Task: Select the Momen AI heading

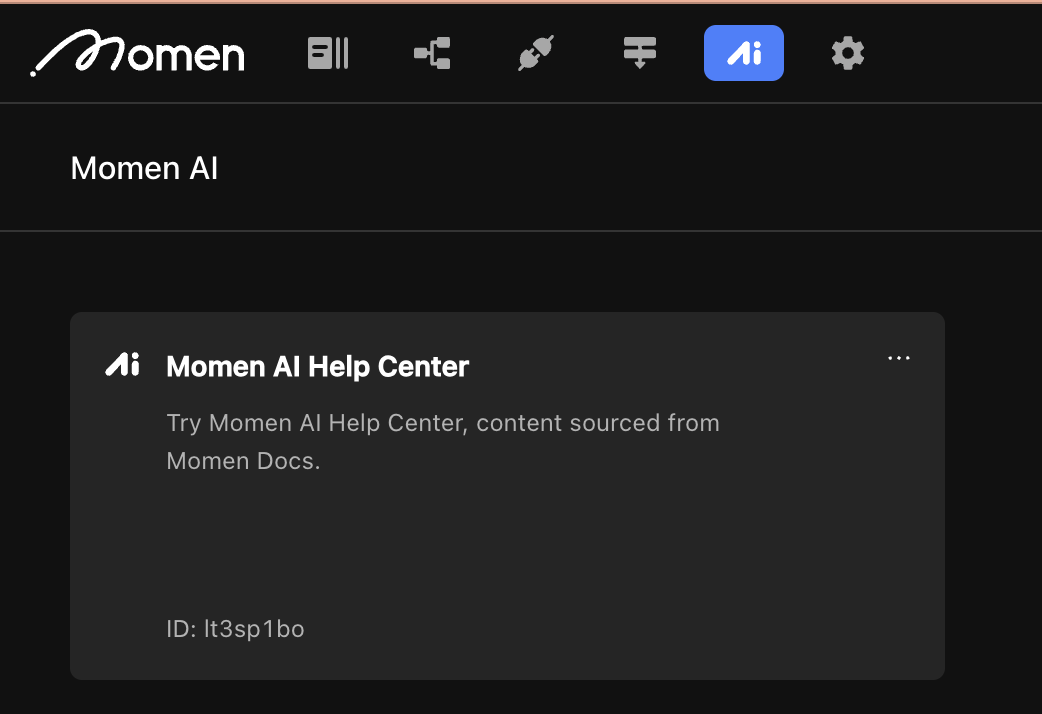Action: coord(143,168)
